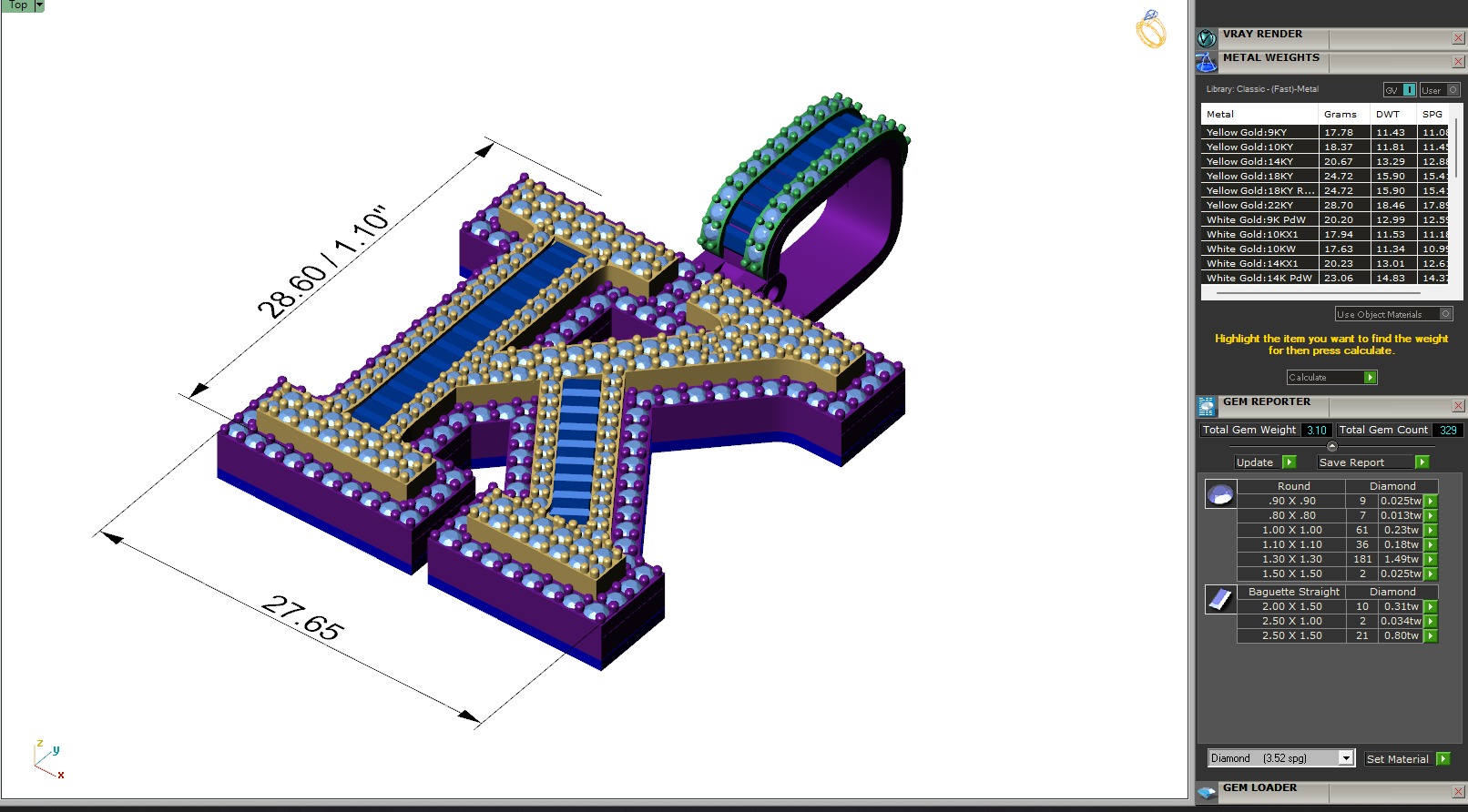Viewport: 1468px width, 812px height.
Task: Click green arrow for 1.50 X 1.50 round row
Action: tap(1431, 573)
